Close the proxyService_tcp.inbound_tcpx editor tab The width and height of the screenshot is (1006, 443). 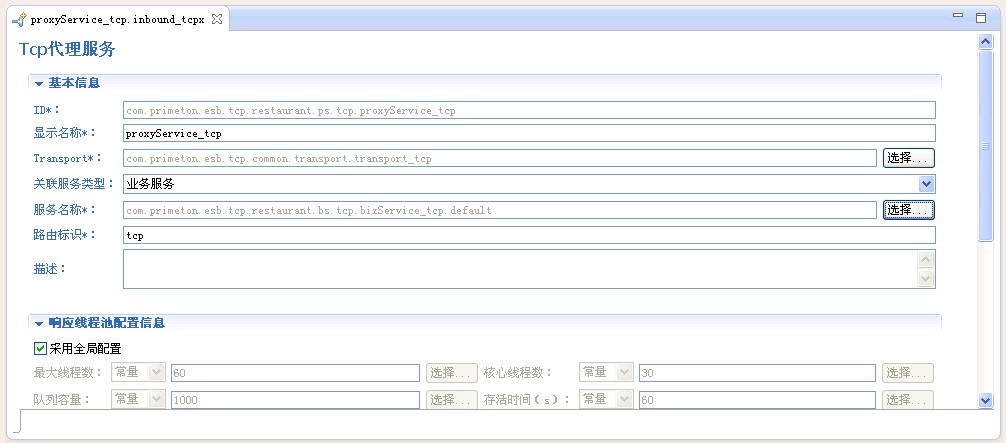click(x=217, y=19)
